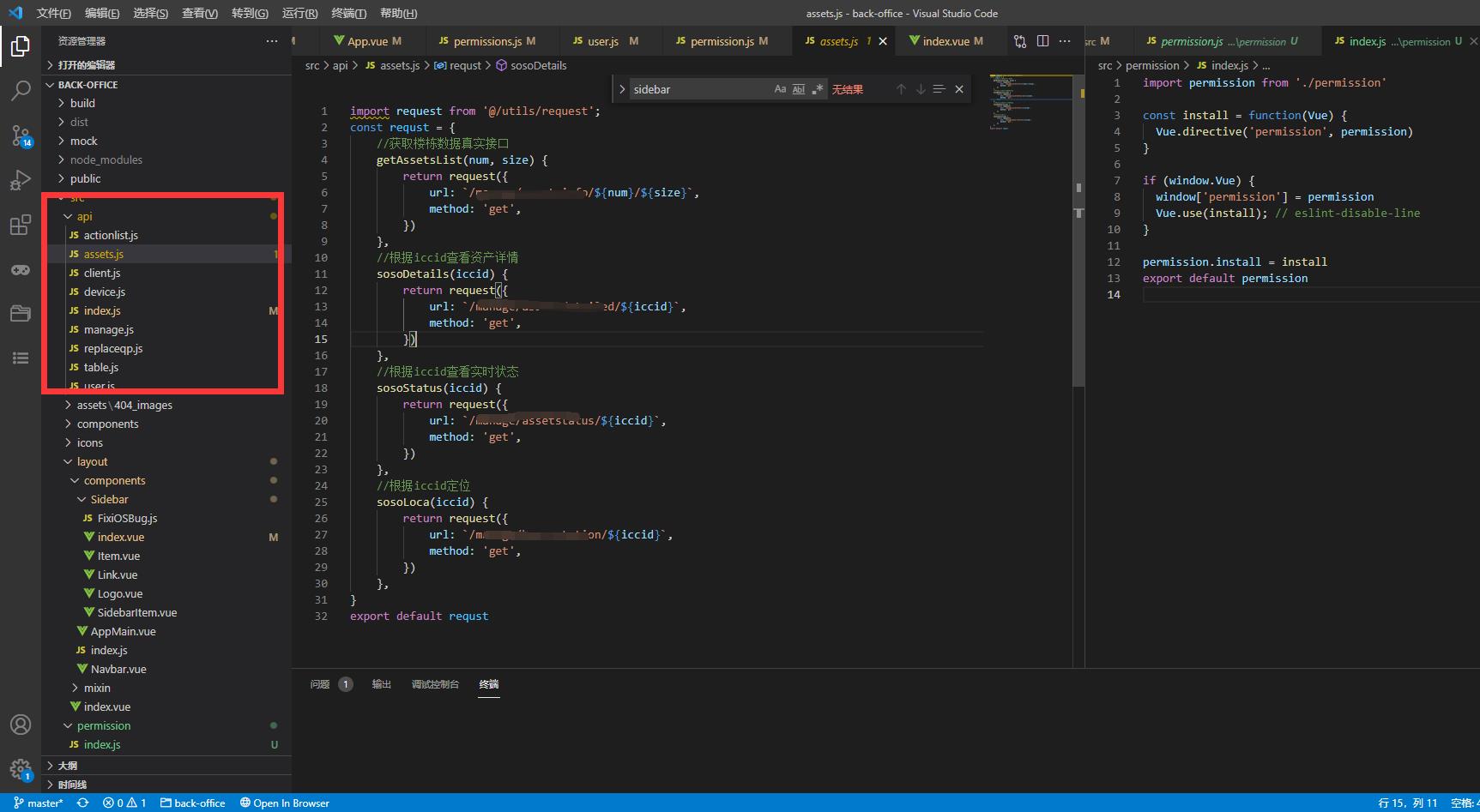Open the 文件(F) menu

[x=54, y=13]
